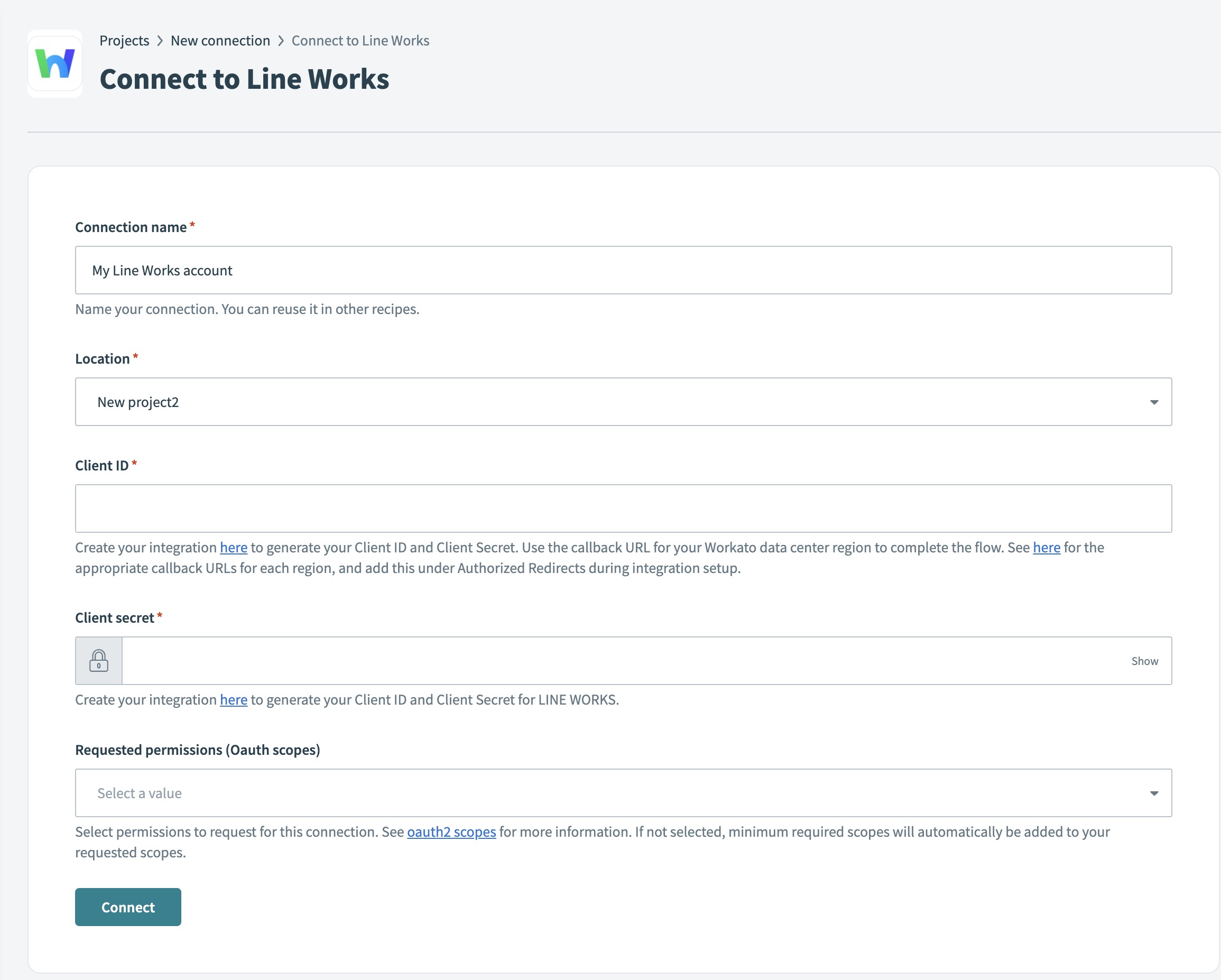Viewport: 1221px width, 980px height.
Task: Navigate to Projects via breadcrumb
Action: (x=124, y=40)
